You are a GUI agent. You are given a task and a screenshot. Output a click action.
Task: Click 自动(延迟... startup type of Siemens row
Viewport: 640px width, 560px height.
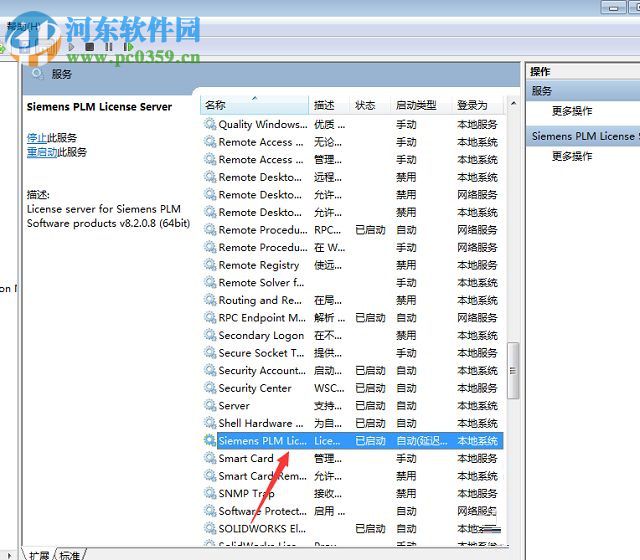point(422,440)
